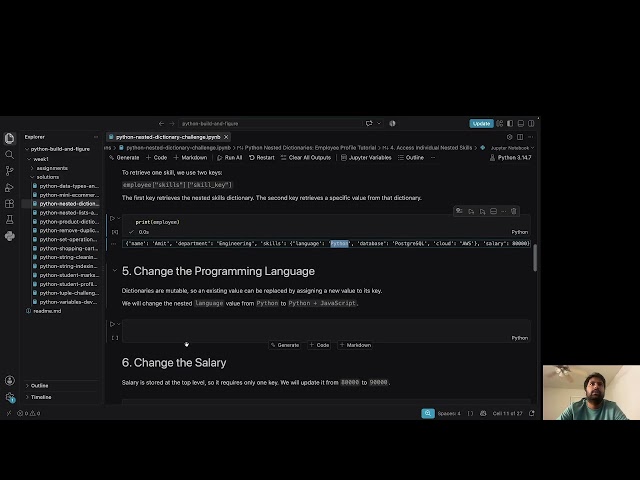
Task: Open notebook settings gear in editor title
Action: tap(509, 137)
